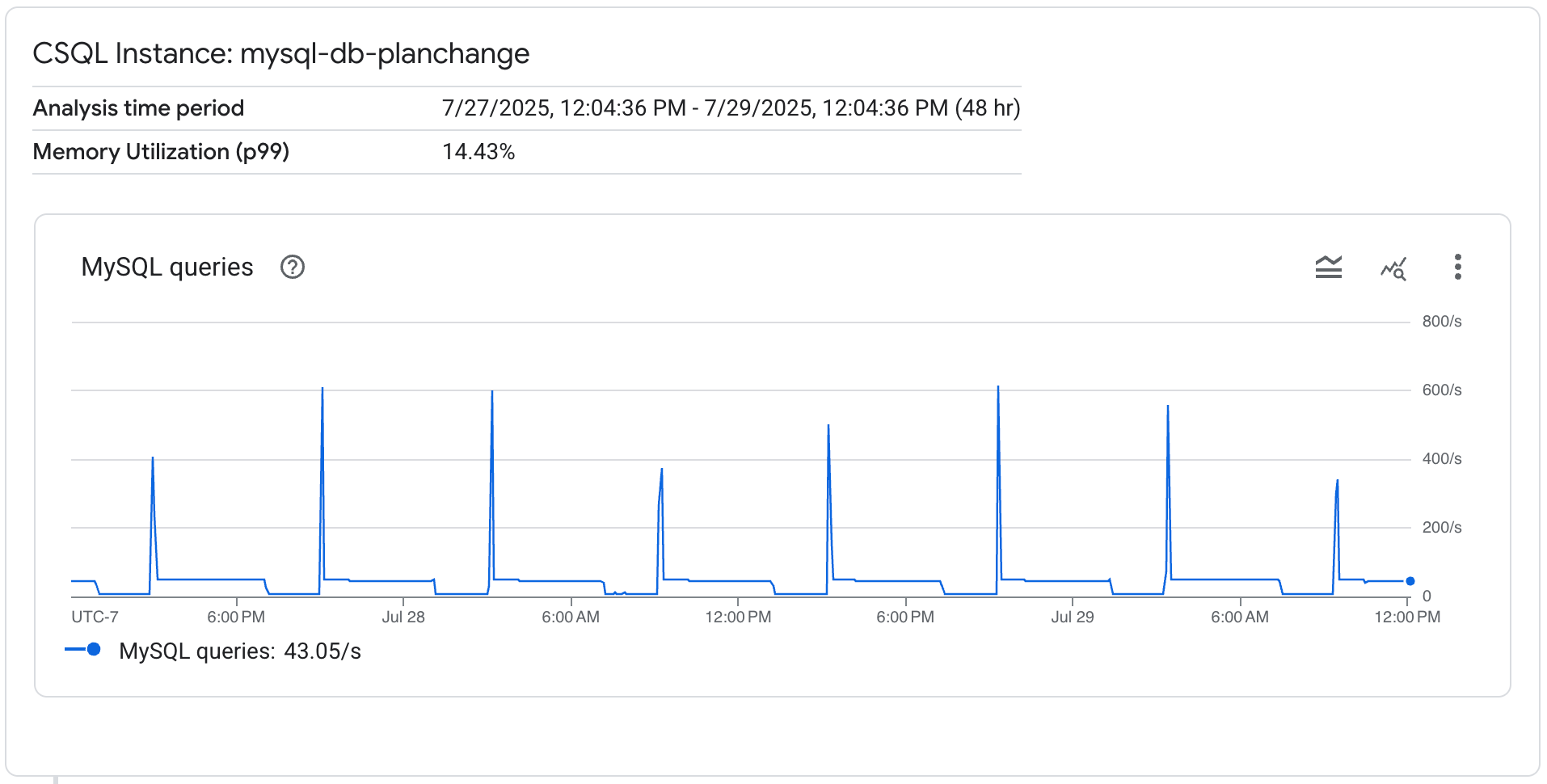This screenshot has width=1547, height=784.
Task: Click the Memory Utilization (p99) row
Action: pos(161,151)
